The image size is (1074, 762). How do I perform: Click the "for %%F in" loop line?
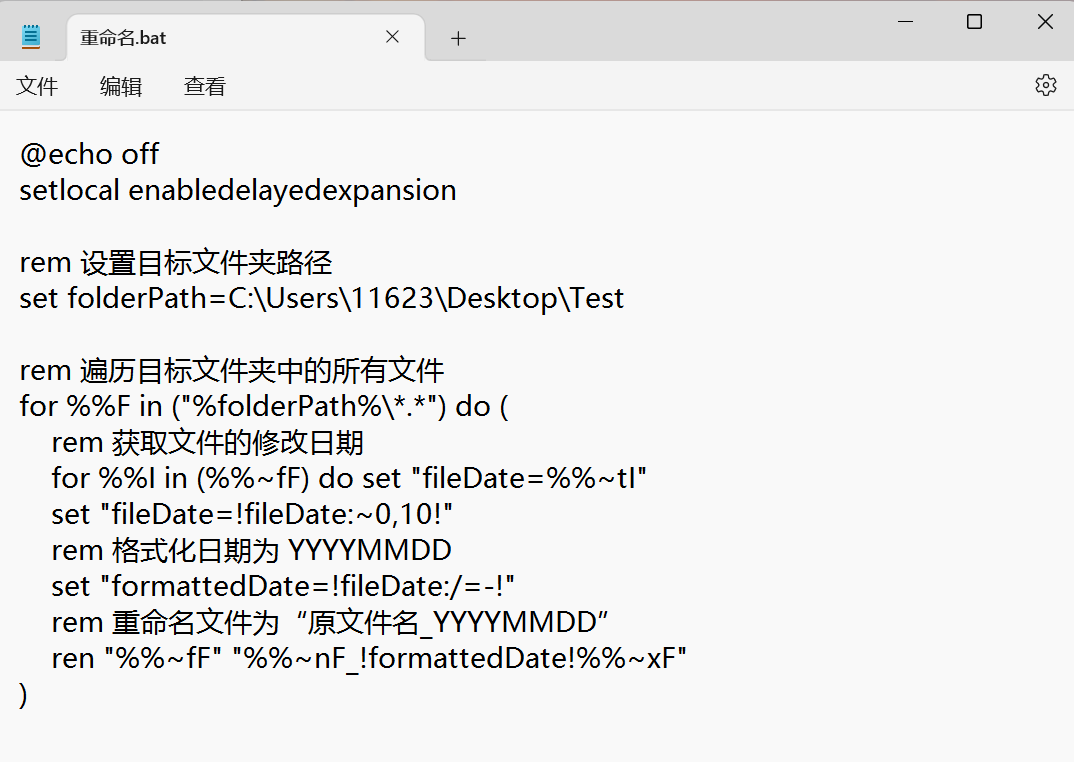tap(264, 407)
